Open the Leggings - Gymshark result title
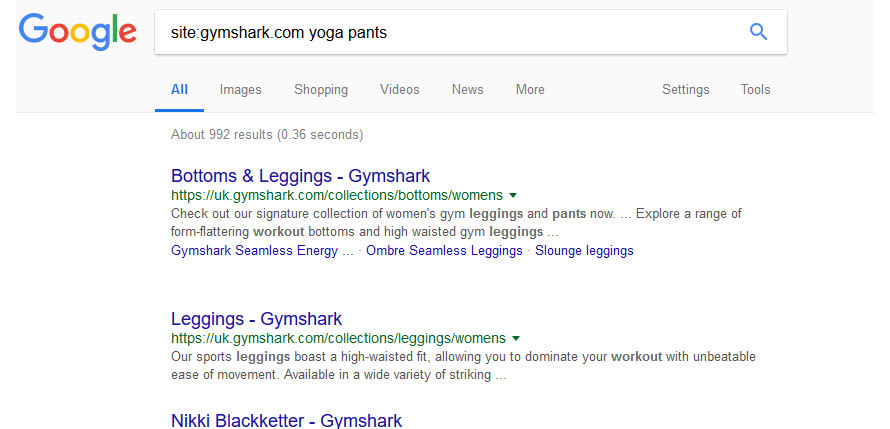The width and height of the screenshot is (890, 429). click(257, 318)
